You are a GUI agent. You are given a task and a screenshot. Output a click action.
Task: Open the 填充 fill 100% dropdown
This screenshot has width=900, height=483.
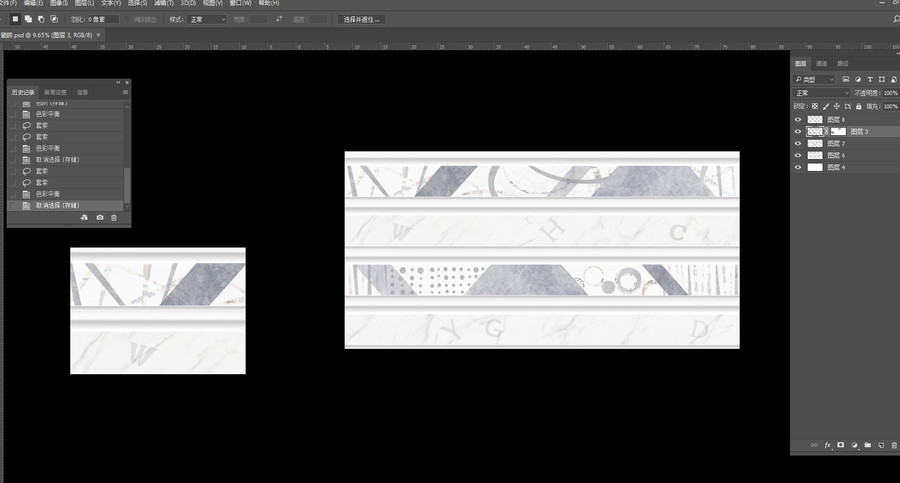(x=890, y=106)
